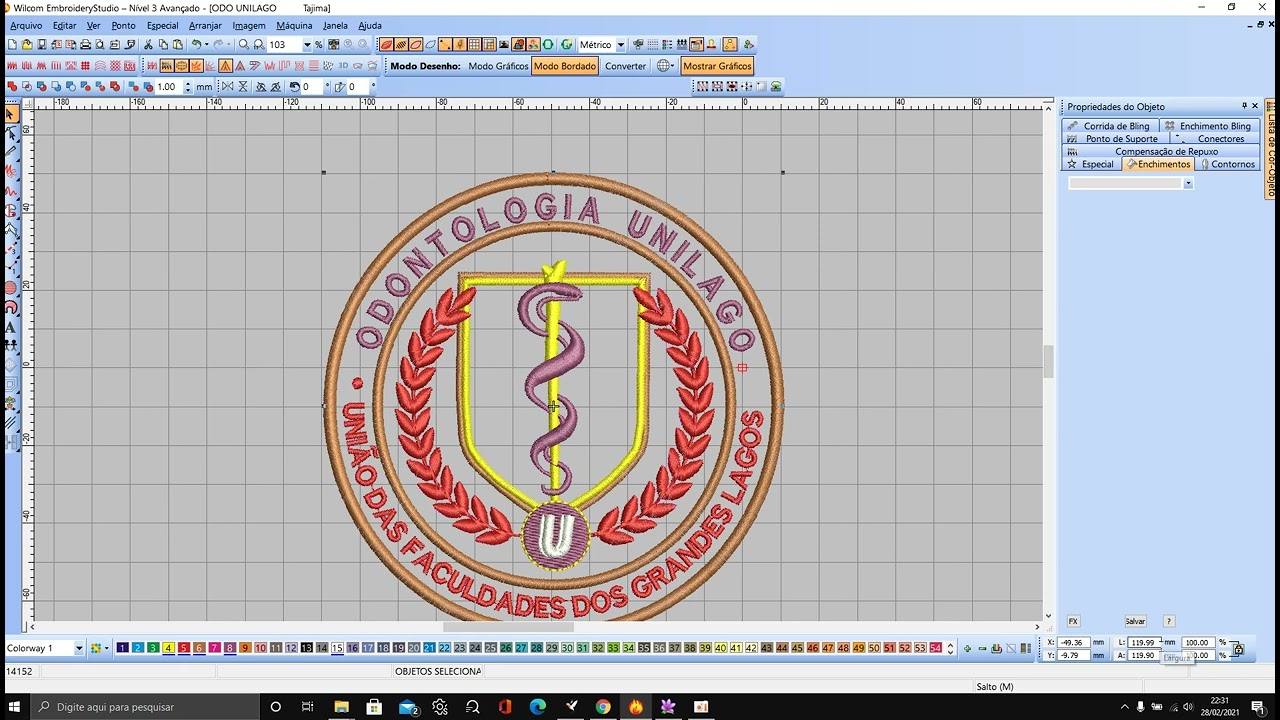
Task: Select the lettering A tool in left toolbox
Action: click(x=11, y=327)
